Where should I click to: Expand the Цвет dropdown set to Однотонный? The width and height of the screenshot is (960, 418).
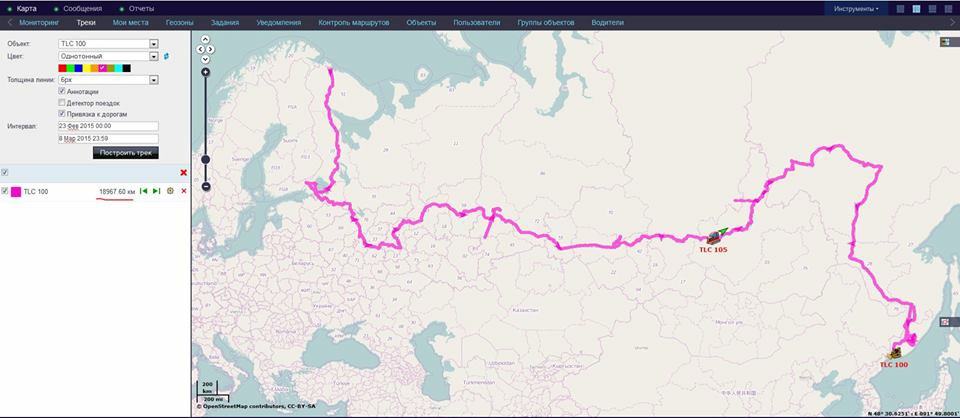coord(108,56)
